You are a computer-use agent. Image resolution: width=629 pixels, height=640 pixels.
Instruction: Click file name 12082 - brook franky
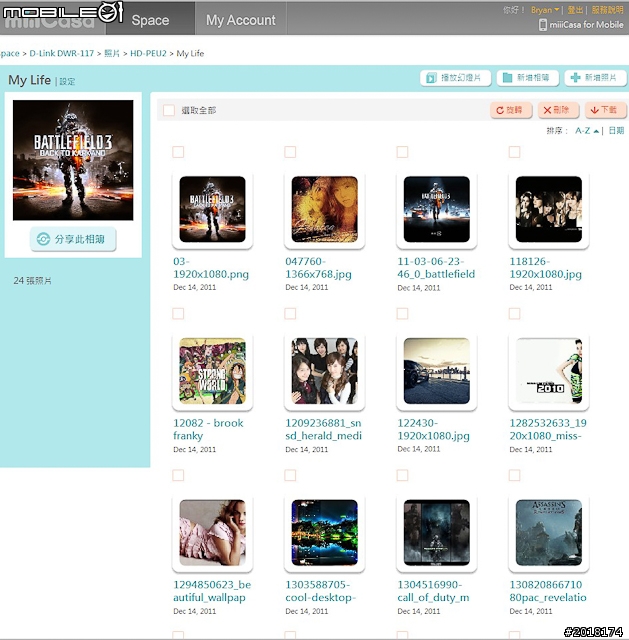pos(208,429)
